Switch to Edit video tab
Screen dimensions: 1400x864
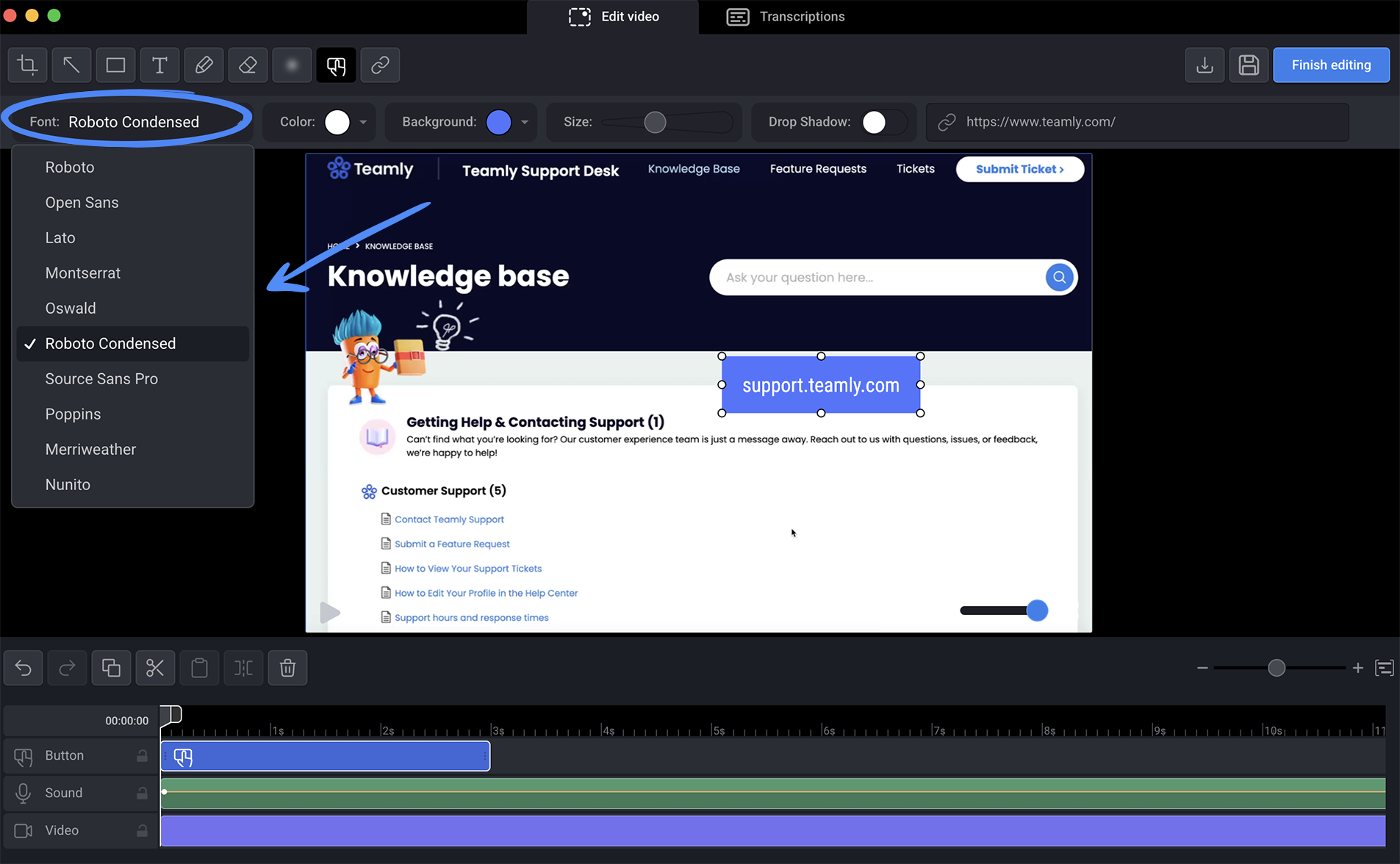[x=614, y=17]
